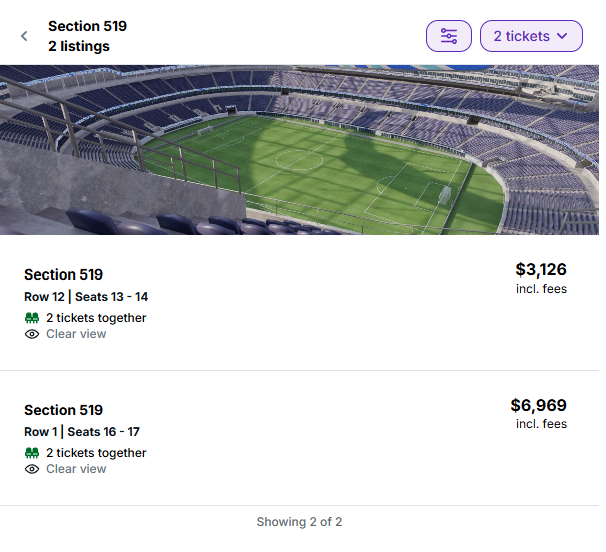Click Clear view label on second listing
The width and height of the screenshot is (606, 552).
76,469
